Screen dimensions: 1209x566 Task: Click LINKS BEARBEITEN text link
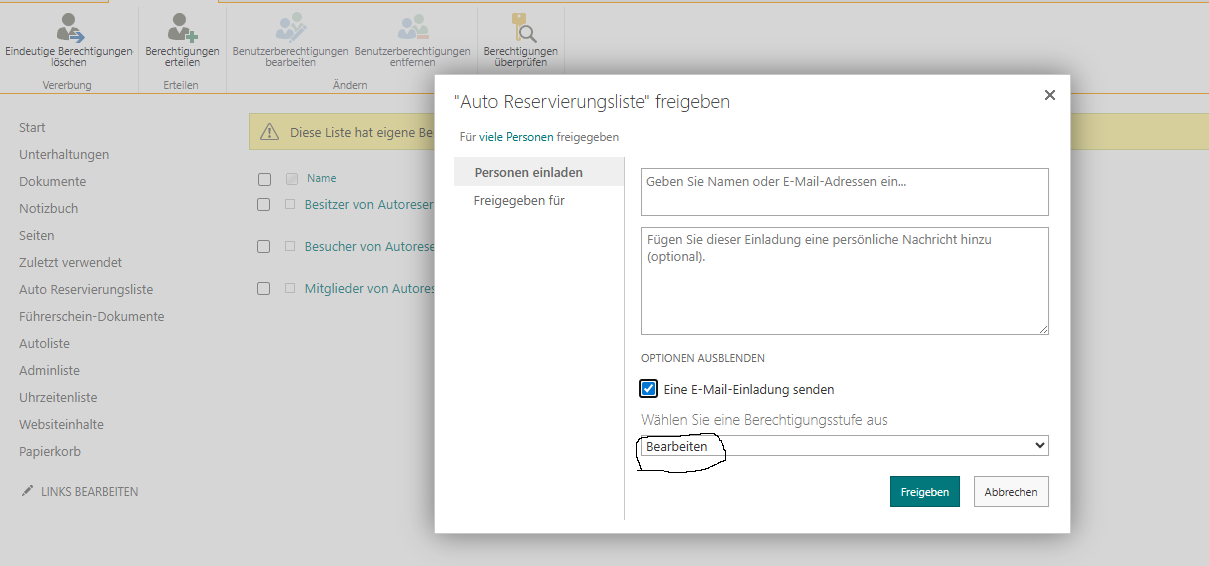tap(89, 492)
